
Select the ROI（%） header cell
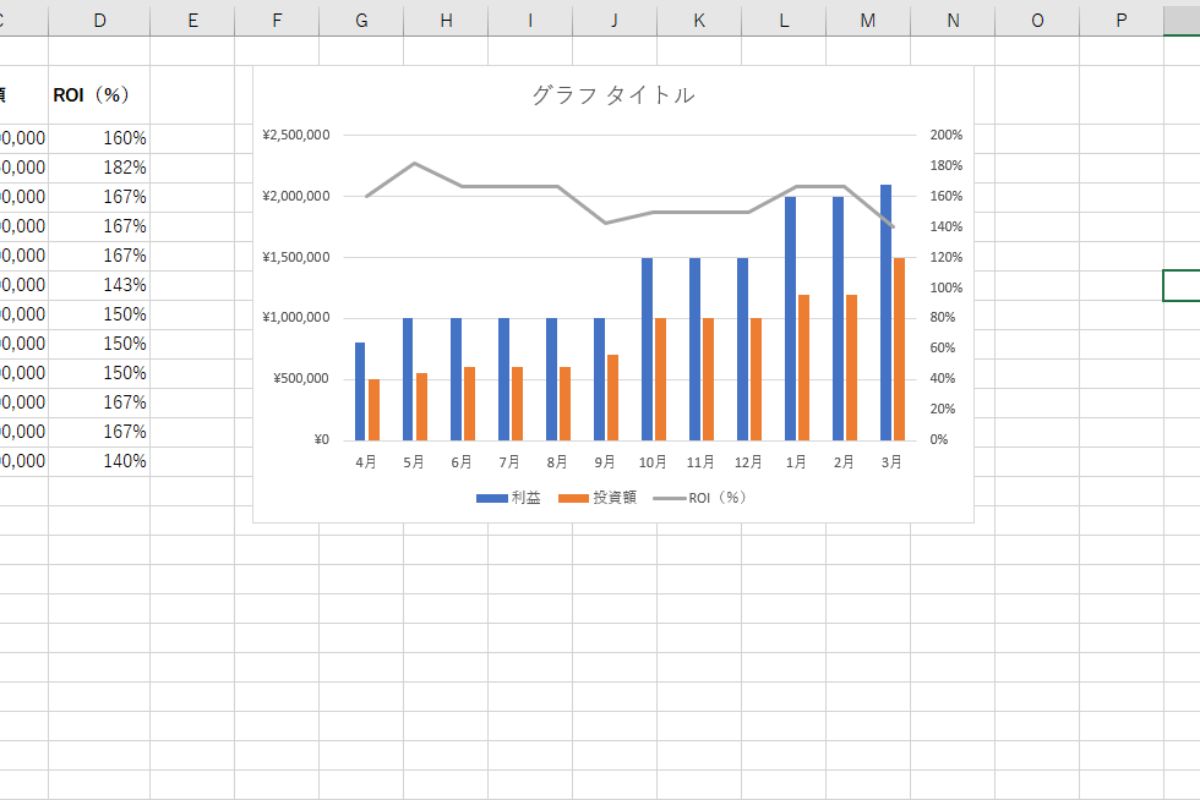(x=99, y=95)
